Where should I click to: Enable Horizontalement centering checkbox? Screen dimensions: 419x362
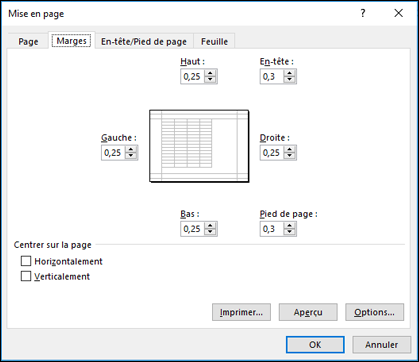[x=26, y=261]
